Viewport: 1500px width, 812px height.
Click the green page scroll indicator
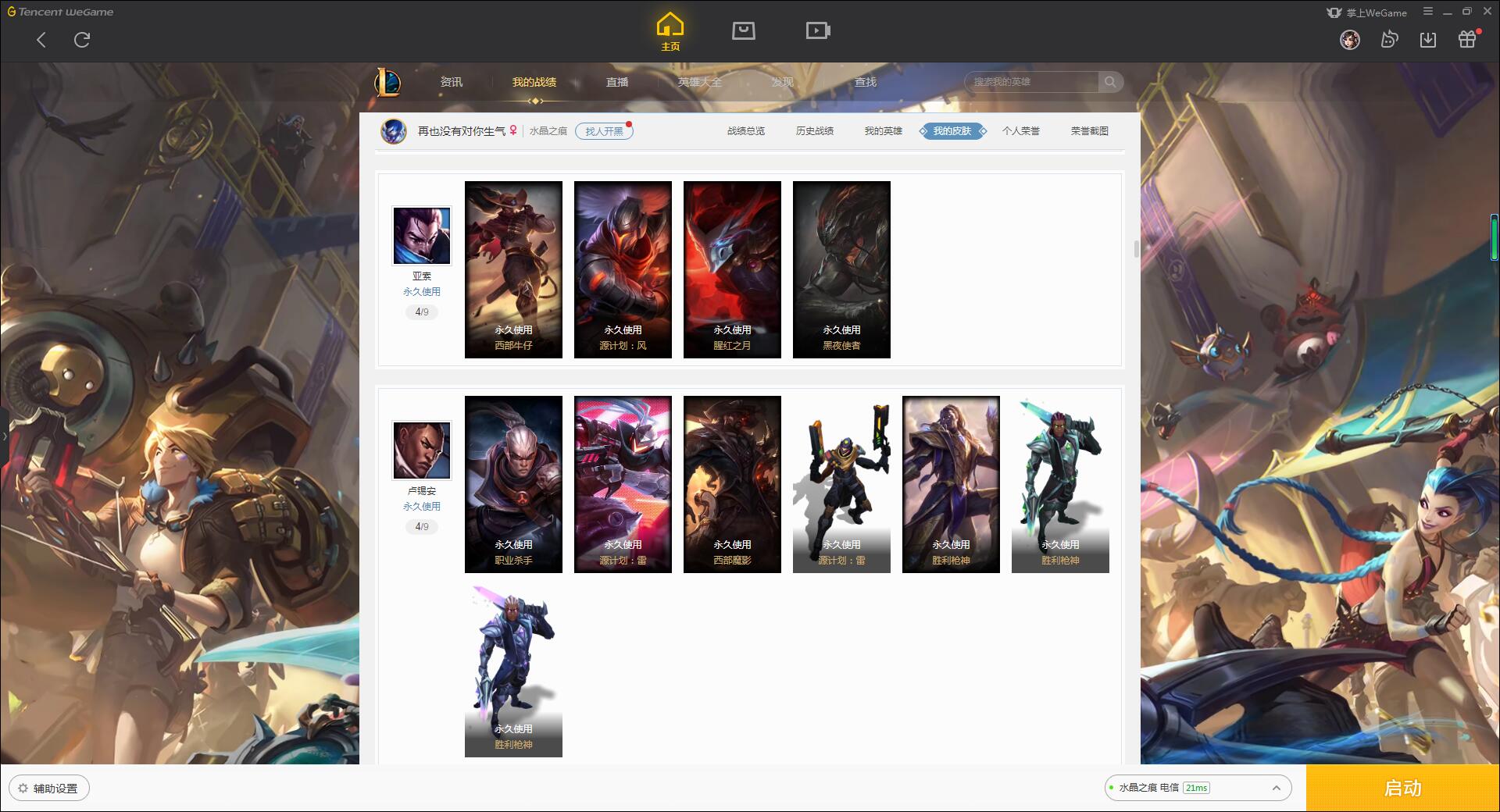click(1495, 238)
